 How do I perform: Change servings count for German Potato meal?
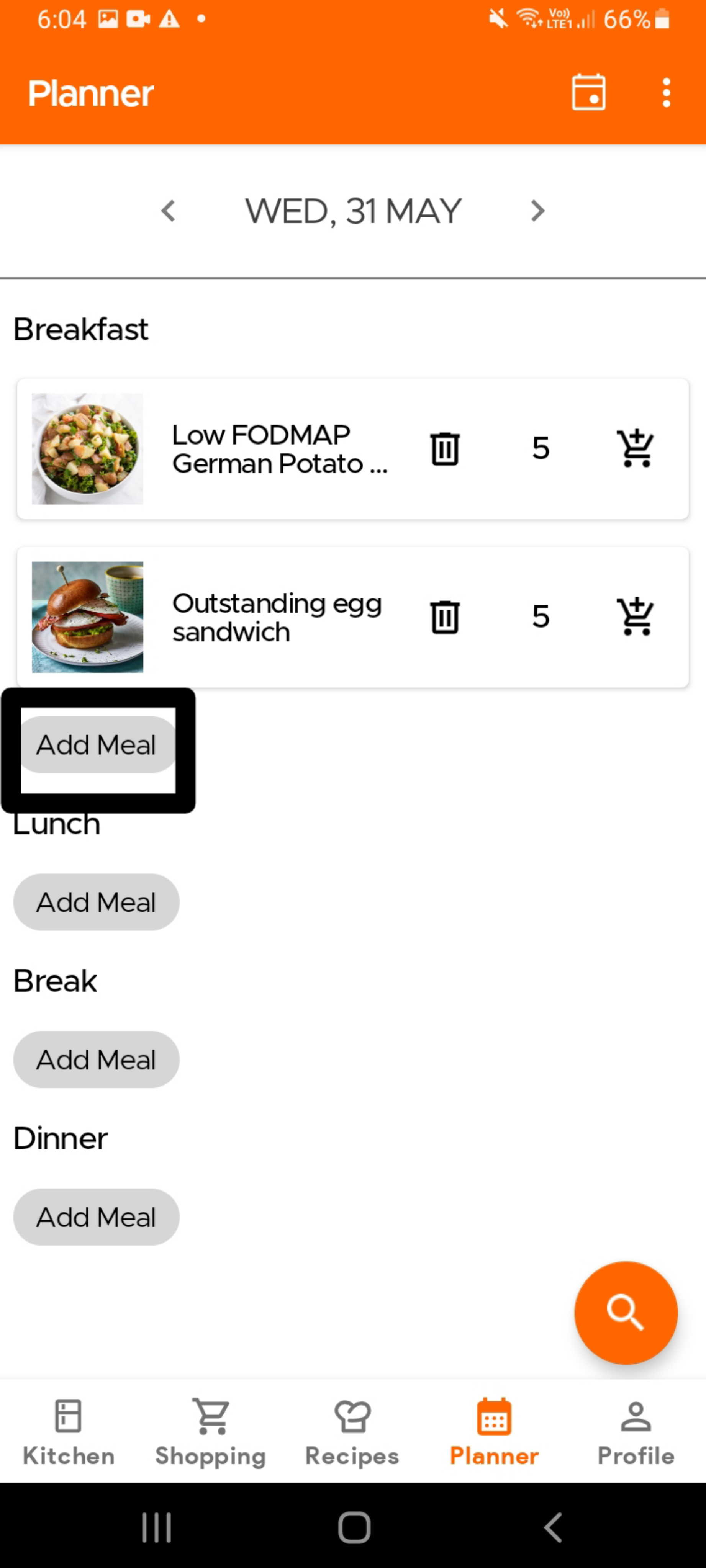(540, 449)
